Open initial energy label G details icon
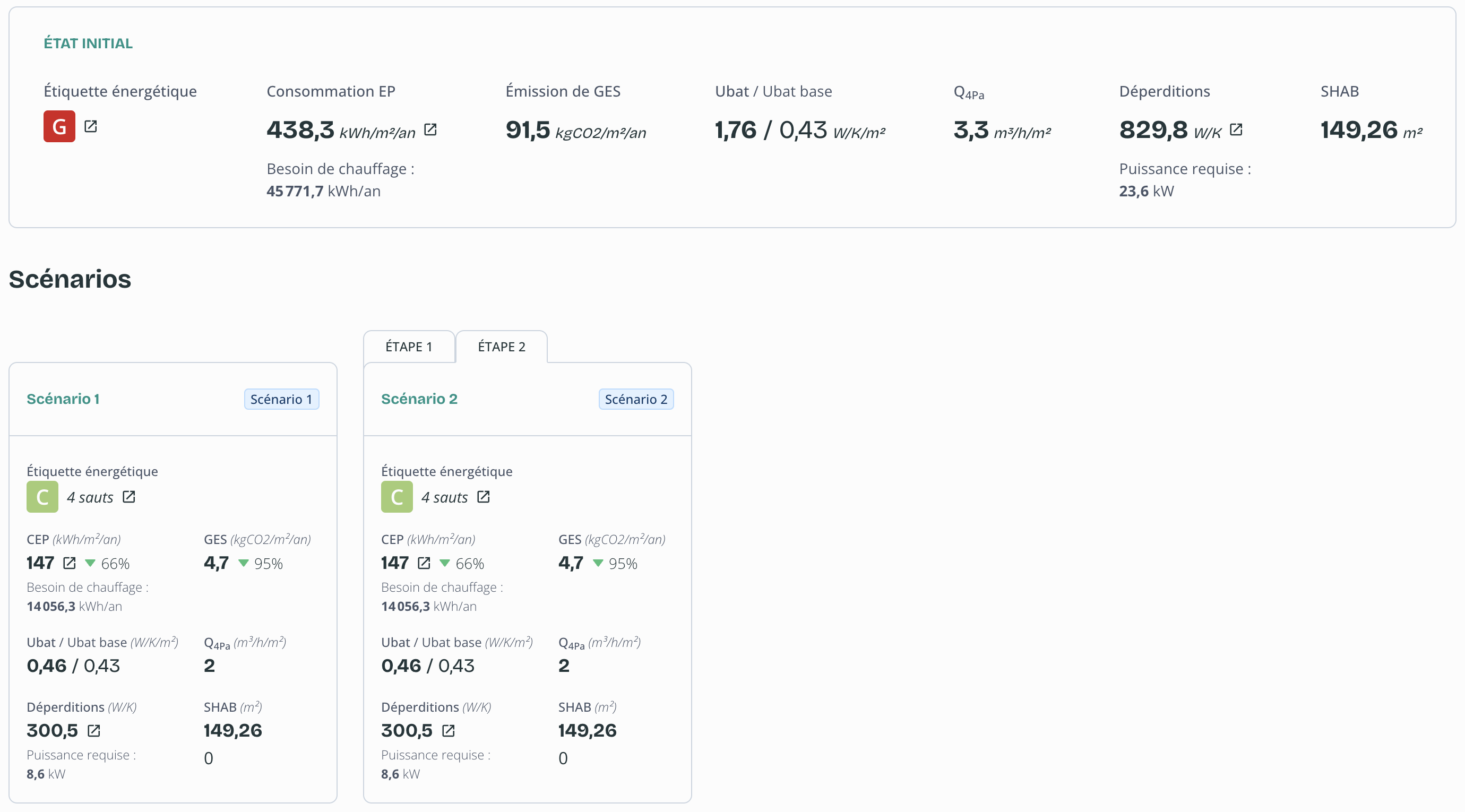Screen dimensions: 1465x812 pos(90,126)
